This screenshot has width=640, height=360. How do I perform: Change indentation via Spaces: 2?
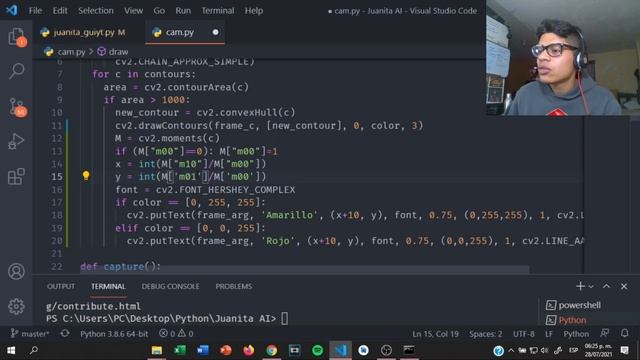[x=485, y=334]
